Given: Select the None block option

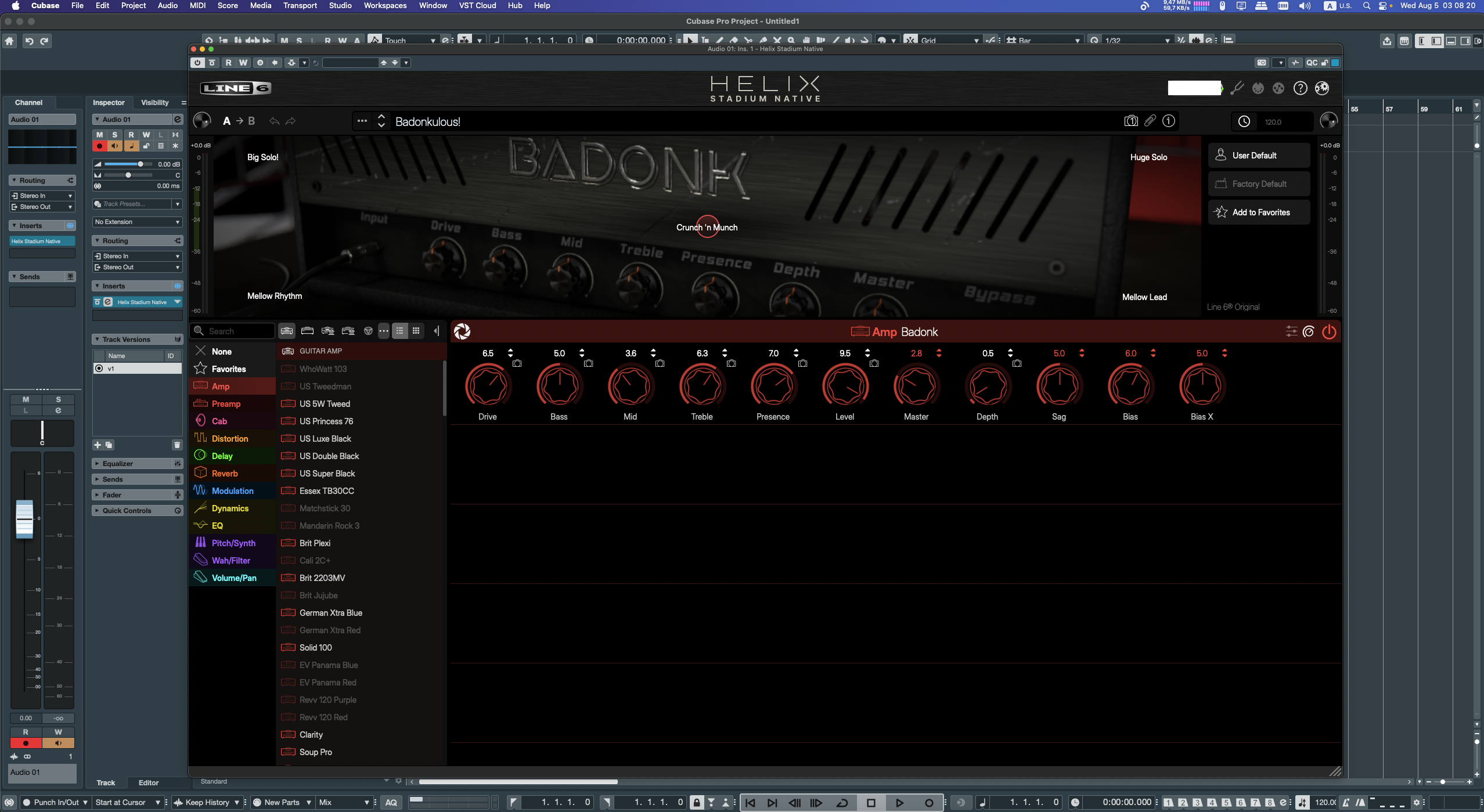Looking at the screenshot, I should tap(232, 351).
